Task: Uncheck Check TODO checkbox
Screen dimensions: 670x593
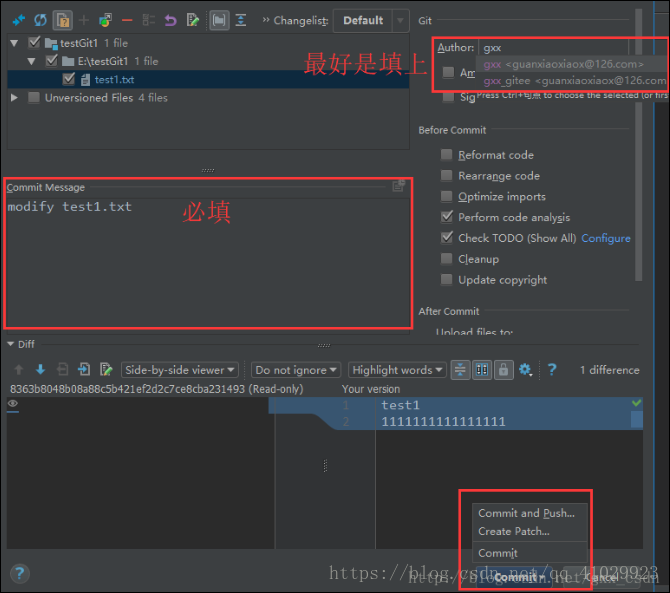Action: 447,238
